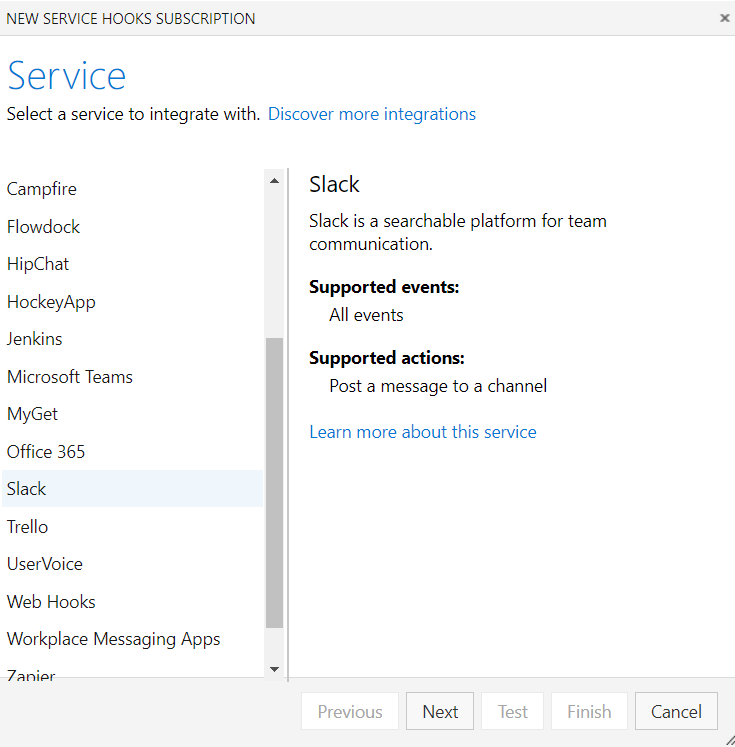Screen dimensions: 735x747
Task: Select MyGet service entry
Action: tap(33, 414)
